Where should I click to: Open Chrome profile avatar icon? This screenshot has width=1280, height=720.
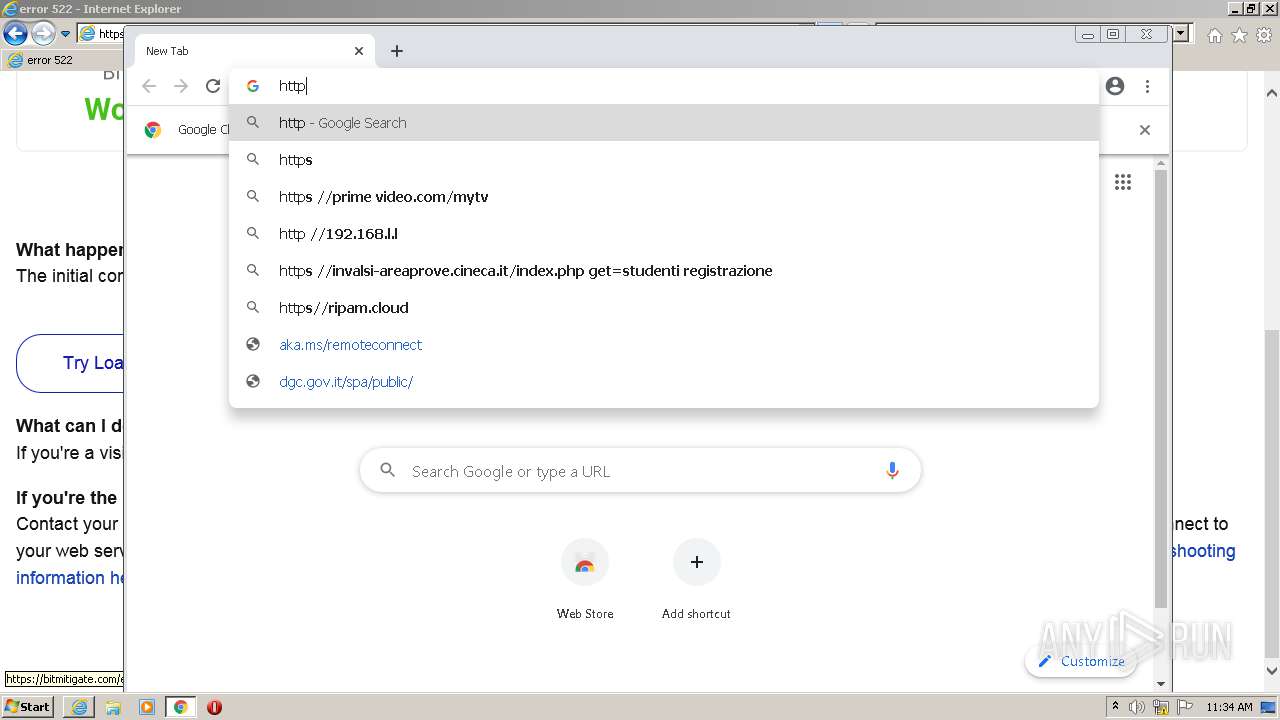pos(1115,86)
